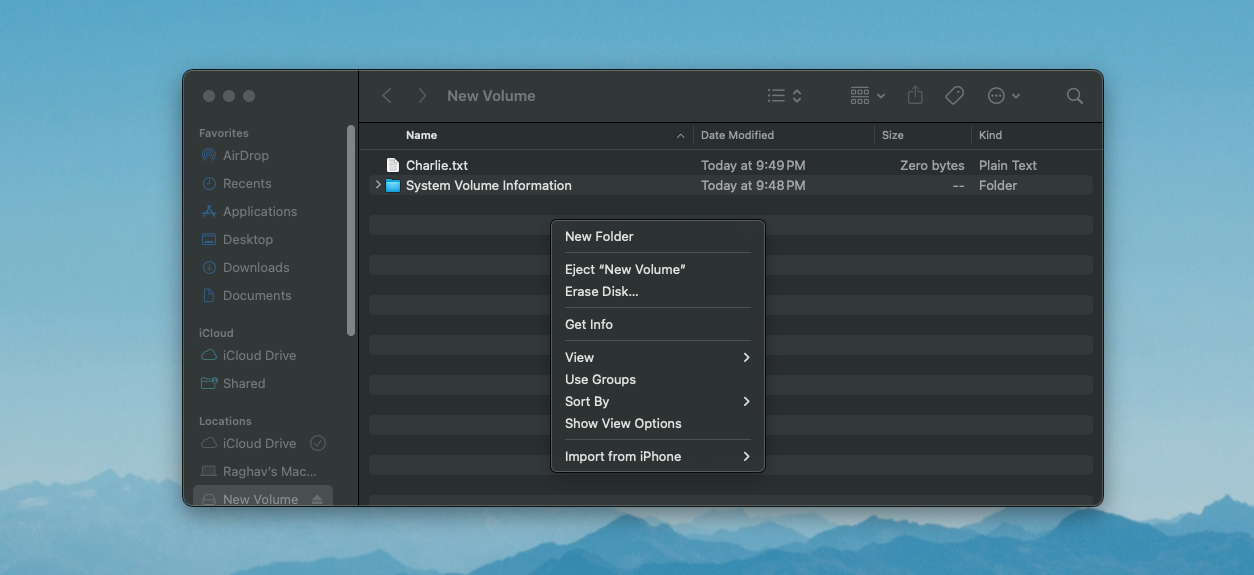Open the Action ellipsis menu
The height and width of the screenshot is (575, 1254).
click(1003, 96)
